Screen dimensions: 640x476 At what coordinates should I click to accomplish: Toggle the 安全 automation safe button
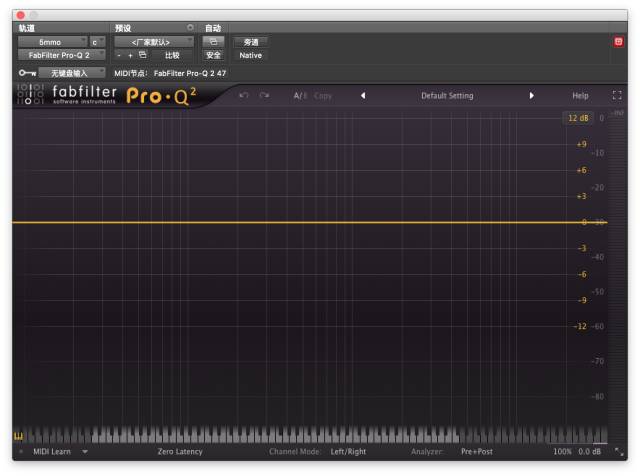point(213,55)
